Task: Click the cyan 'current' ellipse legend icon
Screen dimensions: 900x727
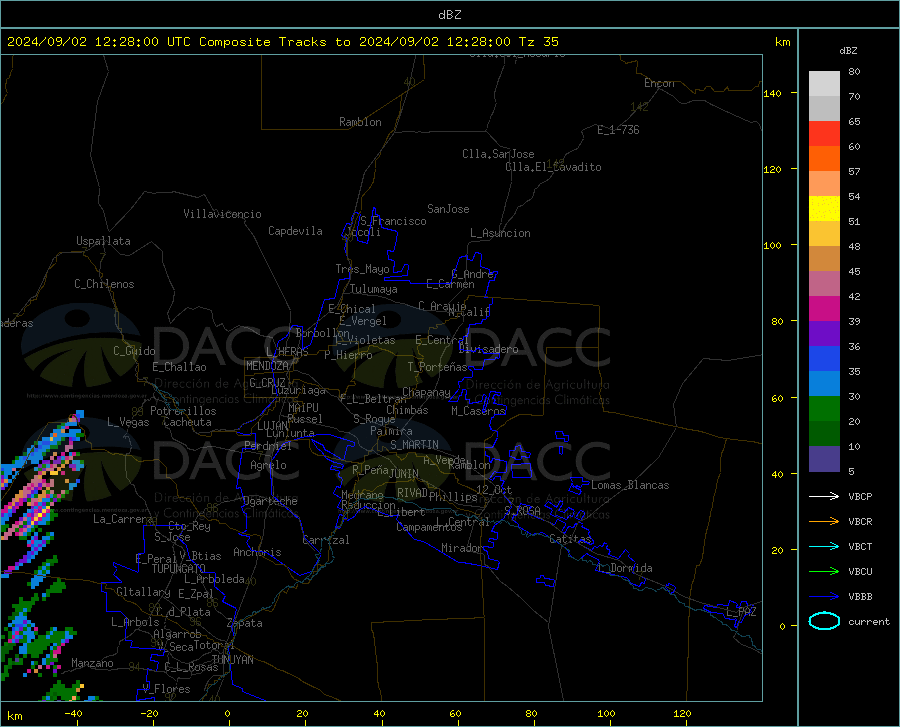Action: pyautogui.click(x=824, y=621)
